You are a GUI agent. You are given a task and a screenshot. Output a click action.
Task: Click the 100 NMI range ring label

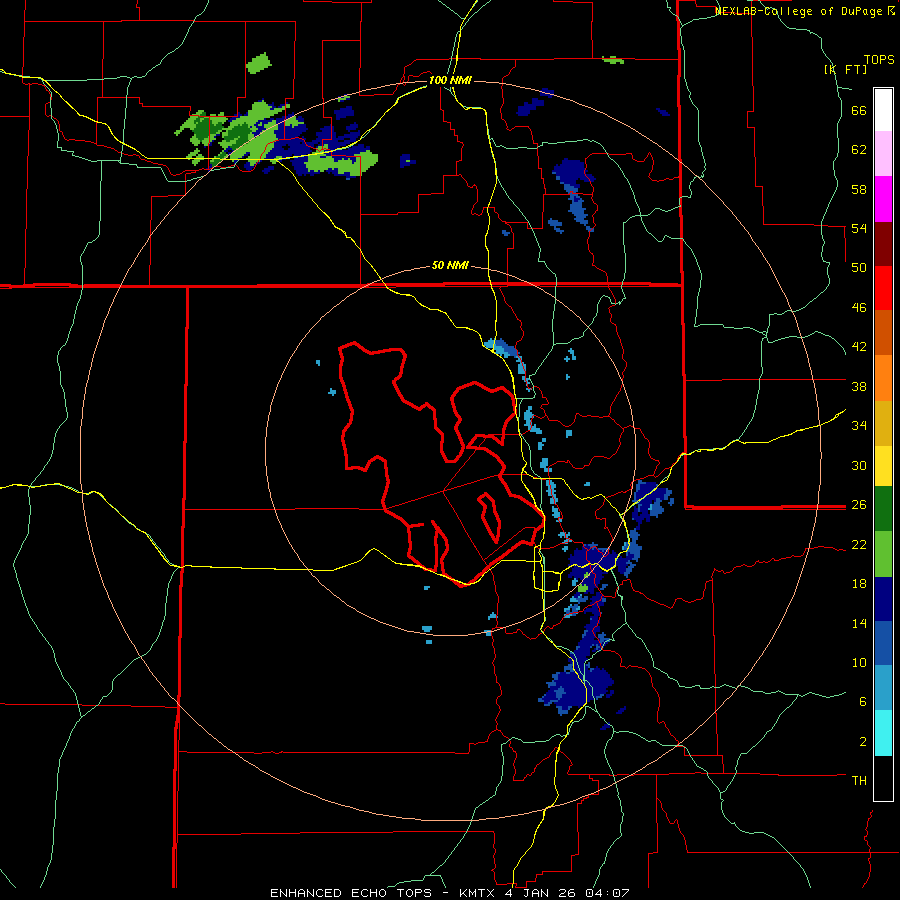(450, 80)
